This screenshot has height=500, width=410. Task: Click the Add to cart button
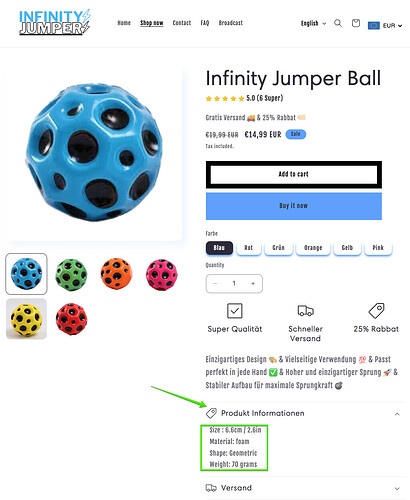coord(294,174)
